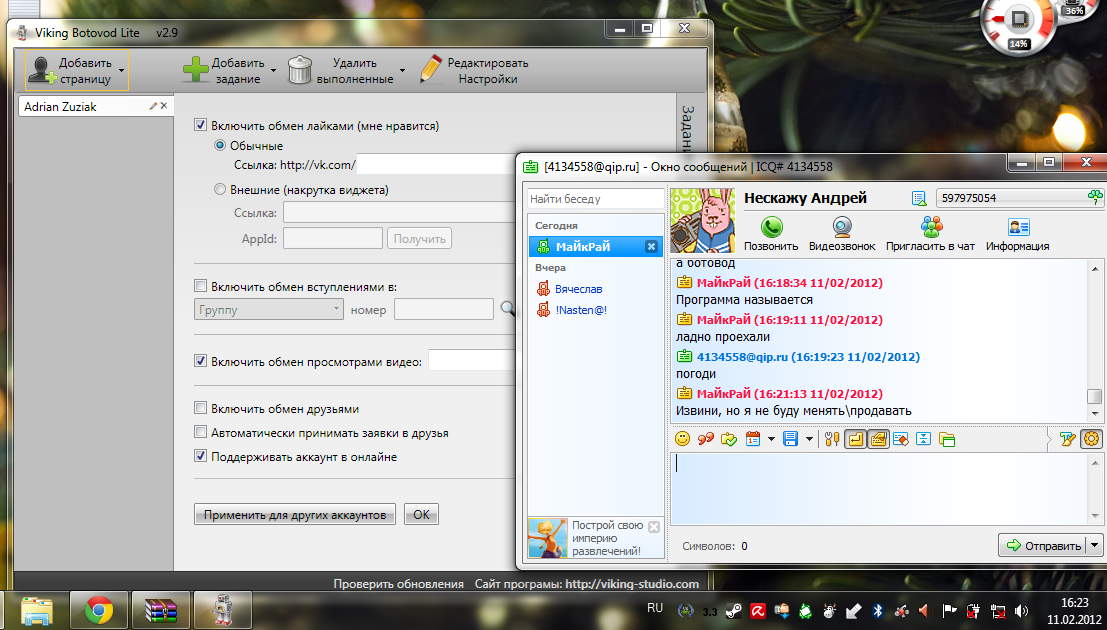Clear the chat with the eraser icon

pos(901,439)
